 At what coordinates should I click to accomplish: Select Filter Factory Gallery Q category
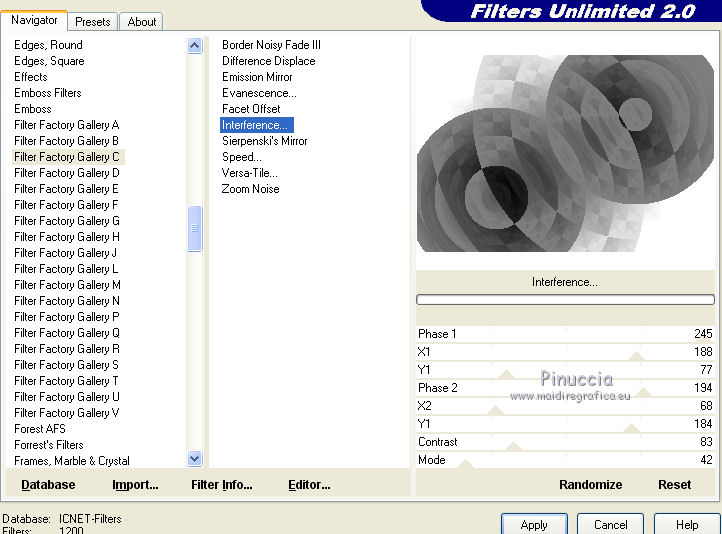(x=67, y=333)
